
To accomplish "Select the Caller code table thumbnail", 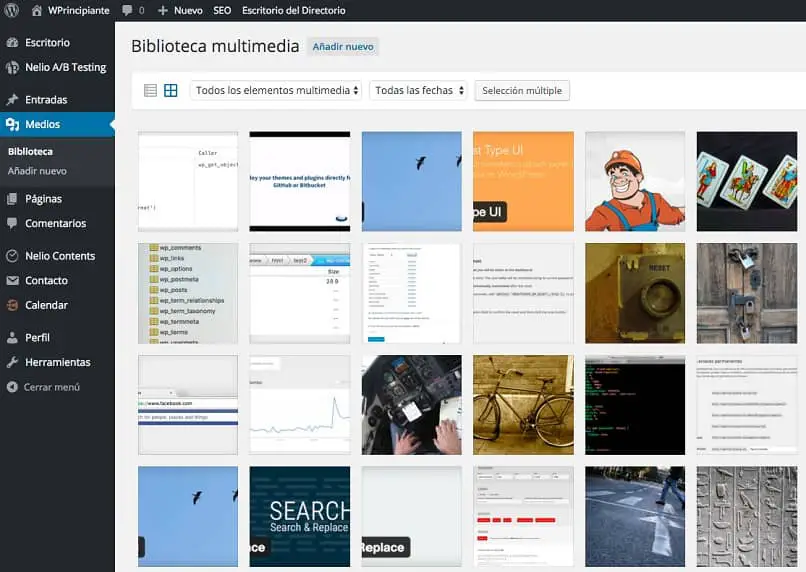I will coord(188,181).
